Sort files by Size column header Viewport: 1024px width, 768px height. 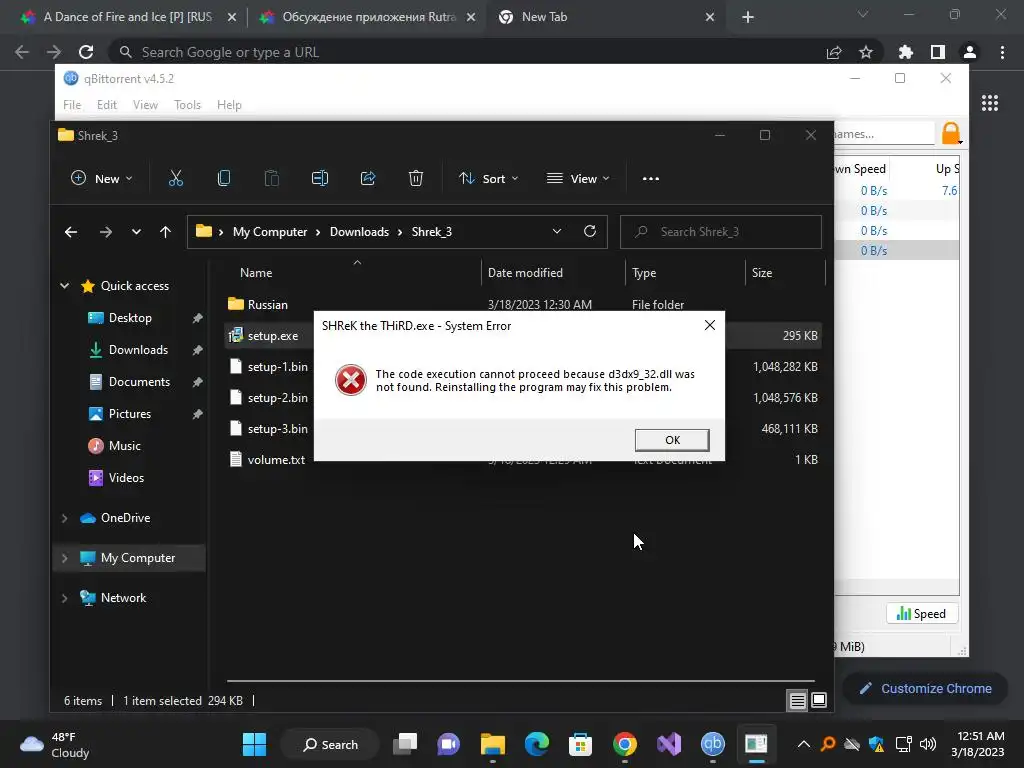click(x=761, y=273)
